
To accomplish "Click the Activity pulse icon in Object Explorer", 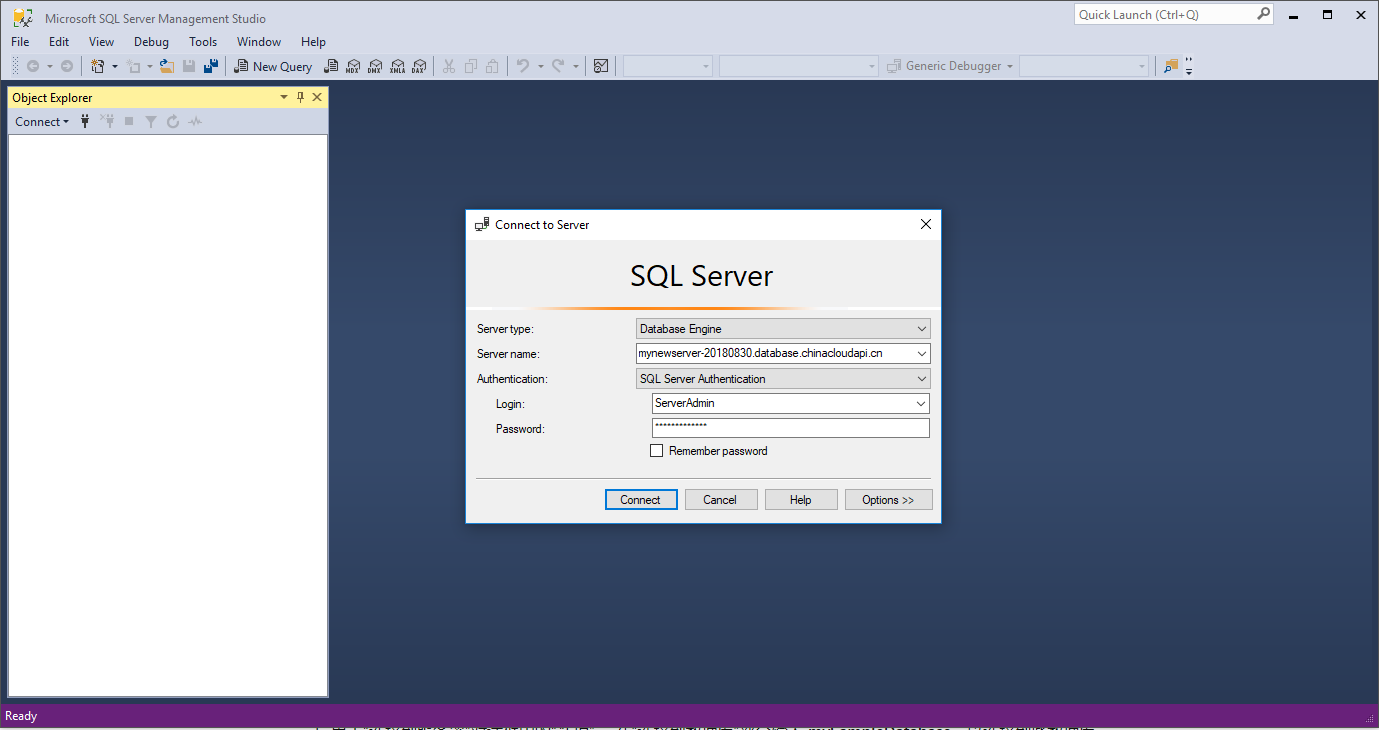I will [195, 121].
